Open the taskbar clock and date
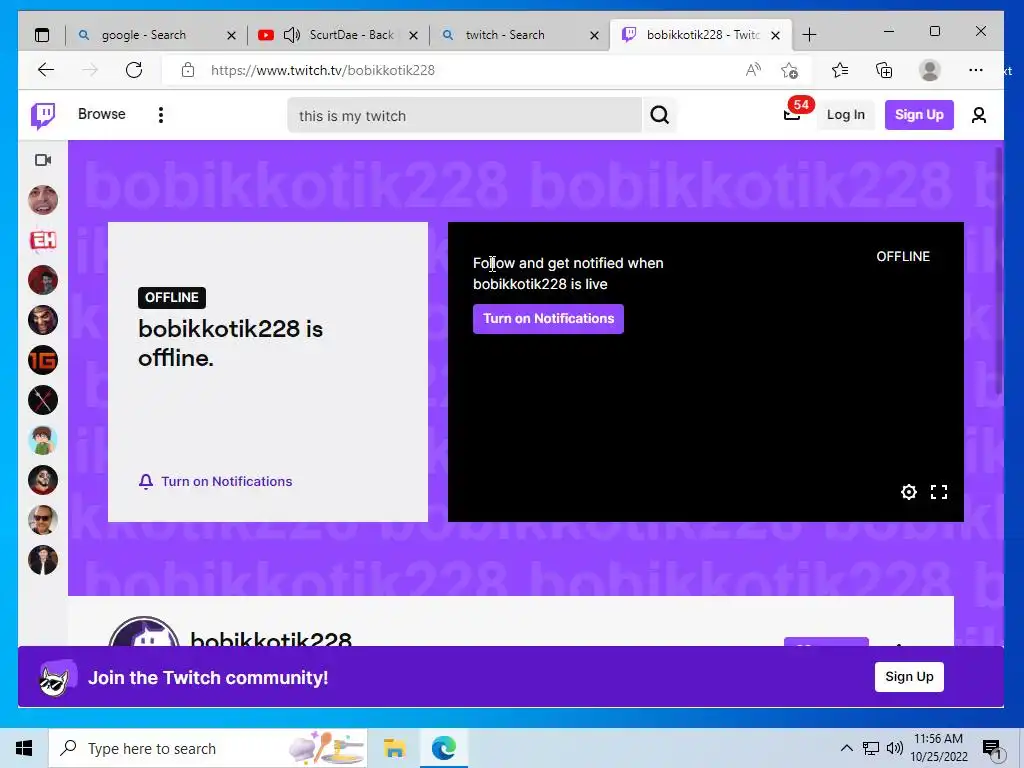Image resolution: width=1024 pixels, height=768 pixels. (938, 748)
